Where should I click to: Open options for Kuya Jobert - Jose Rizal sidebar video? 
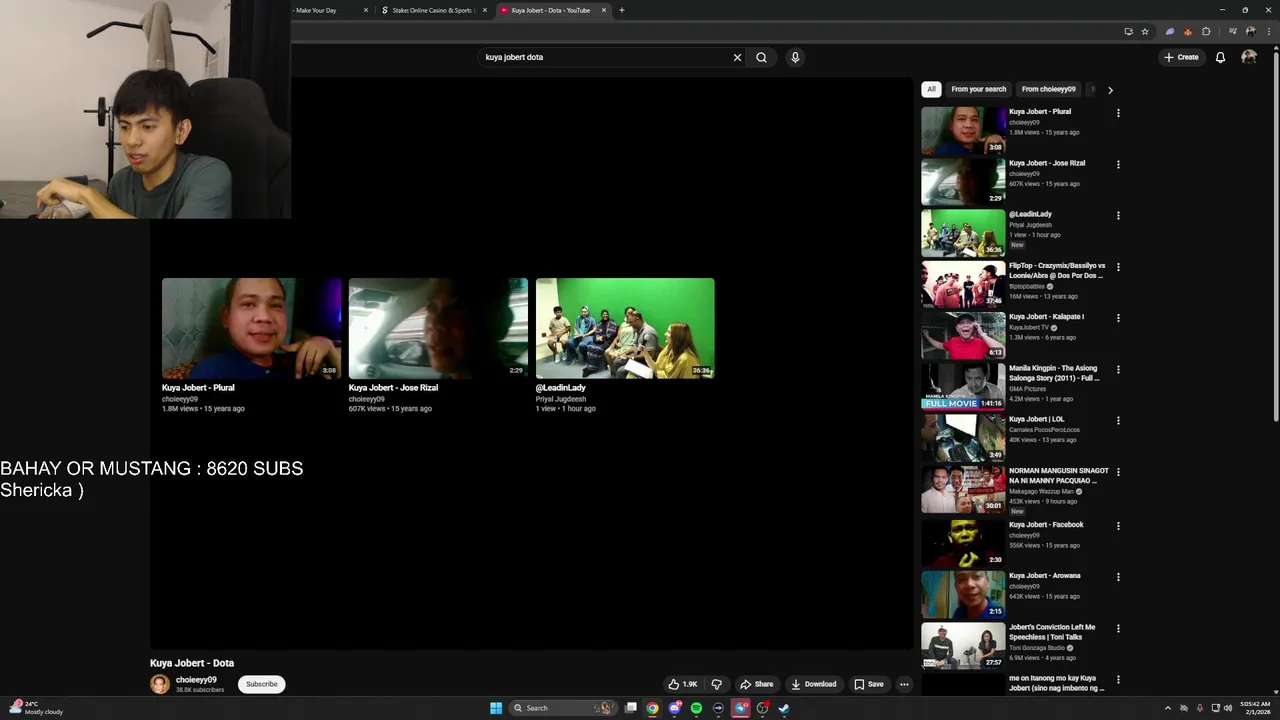pyautogui.click(x=1118, y=164)
